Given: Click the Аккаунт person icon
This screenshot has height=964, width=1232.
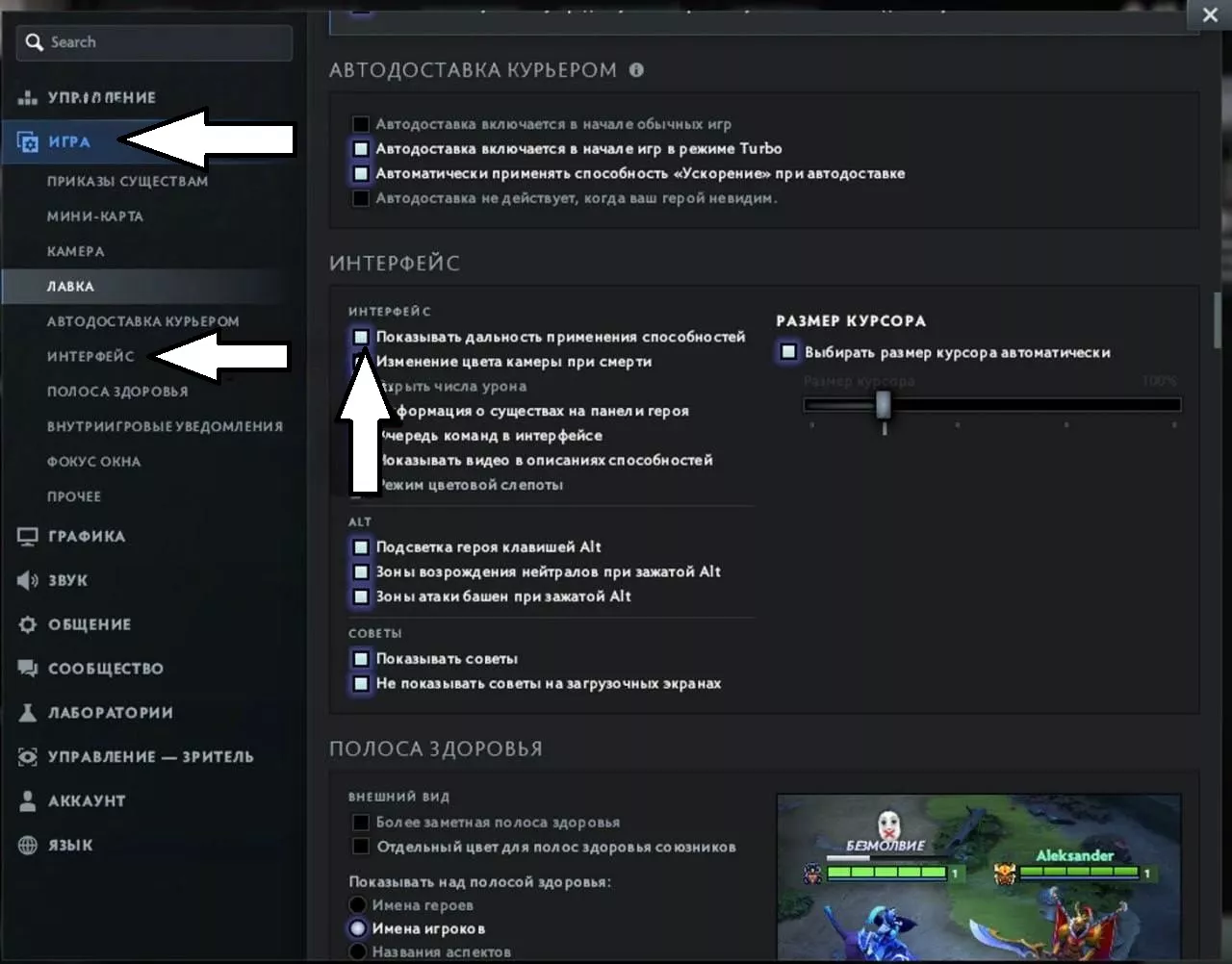Looking at the screenshot, I should (x=28, y=800).
